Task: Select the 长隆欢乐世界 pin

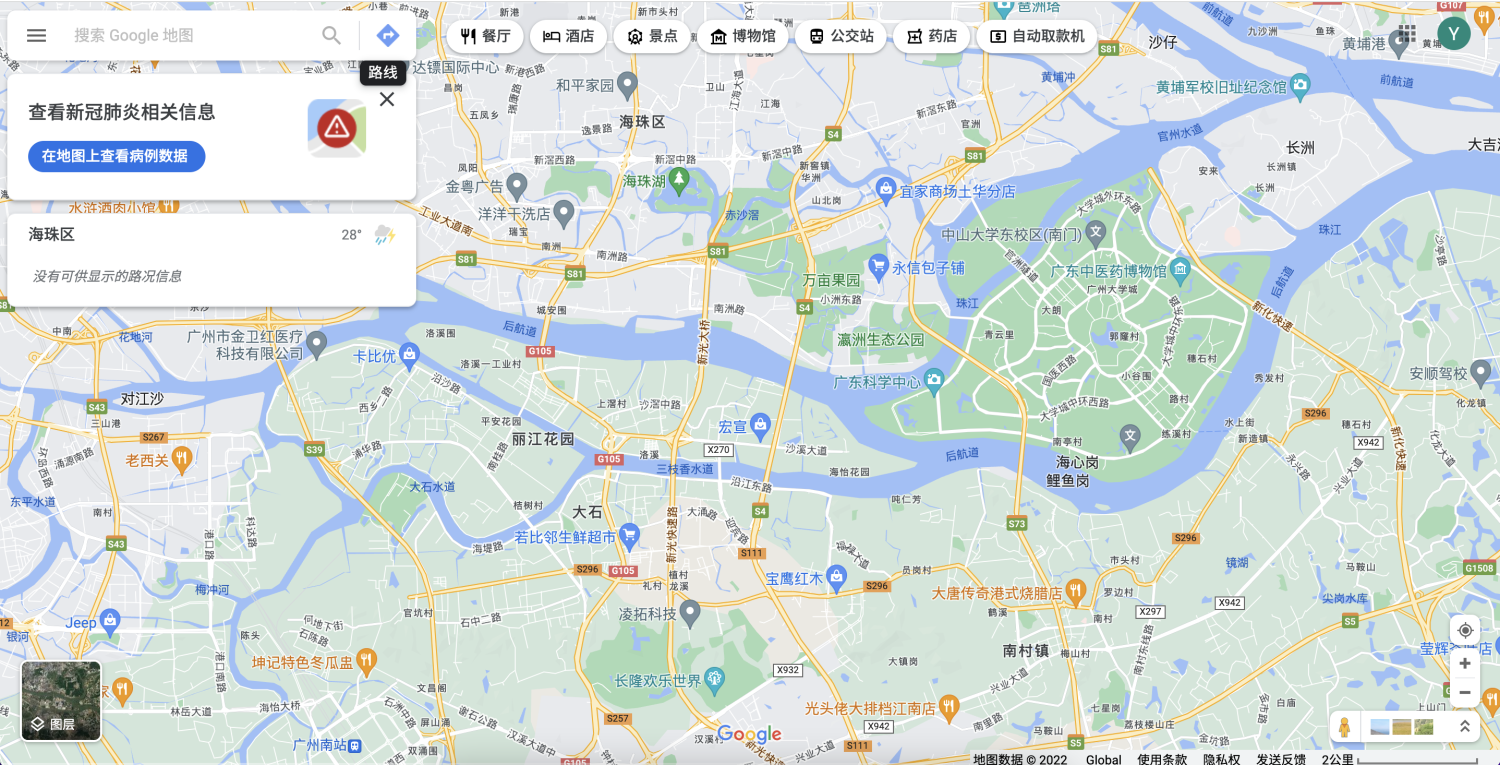Action: [x=714, y=679]
